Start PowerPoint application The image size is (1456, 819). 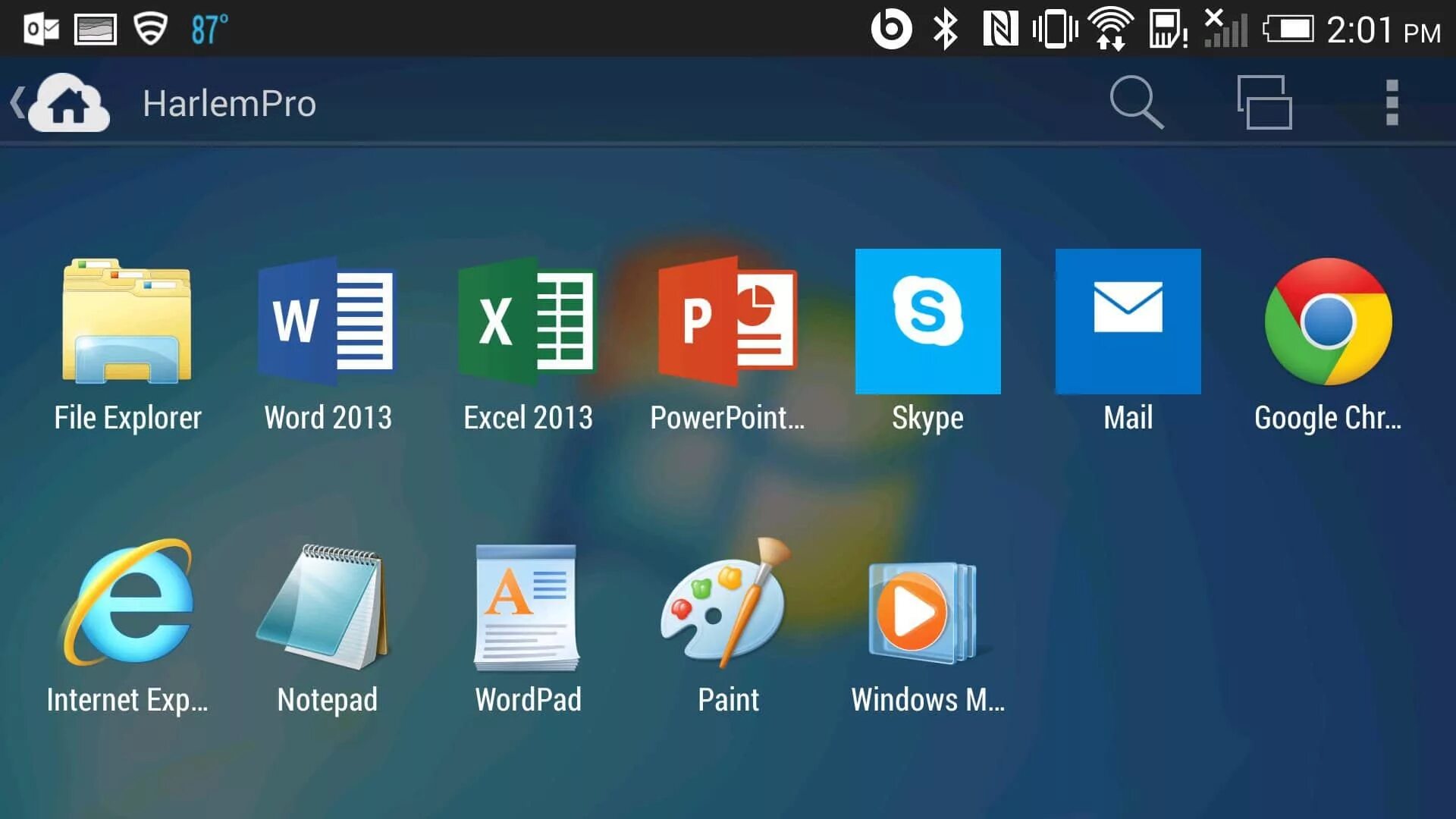[727, 322]
